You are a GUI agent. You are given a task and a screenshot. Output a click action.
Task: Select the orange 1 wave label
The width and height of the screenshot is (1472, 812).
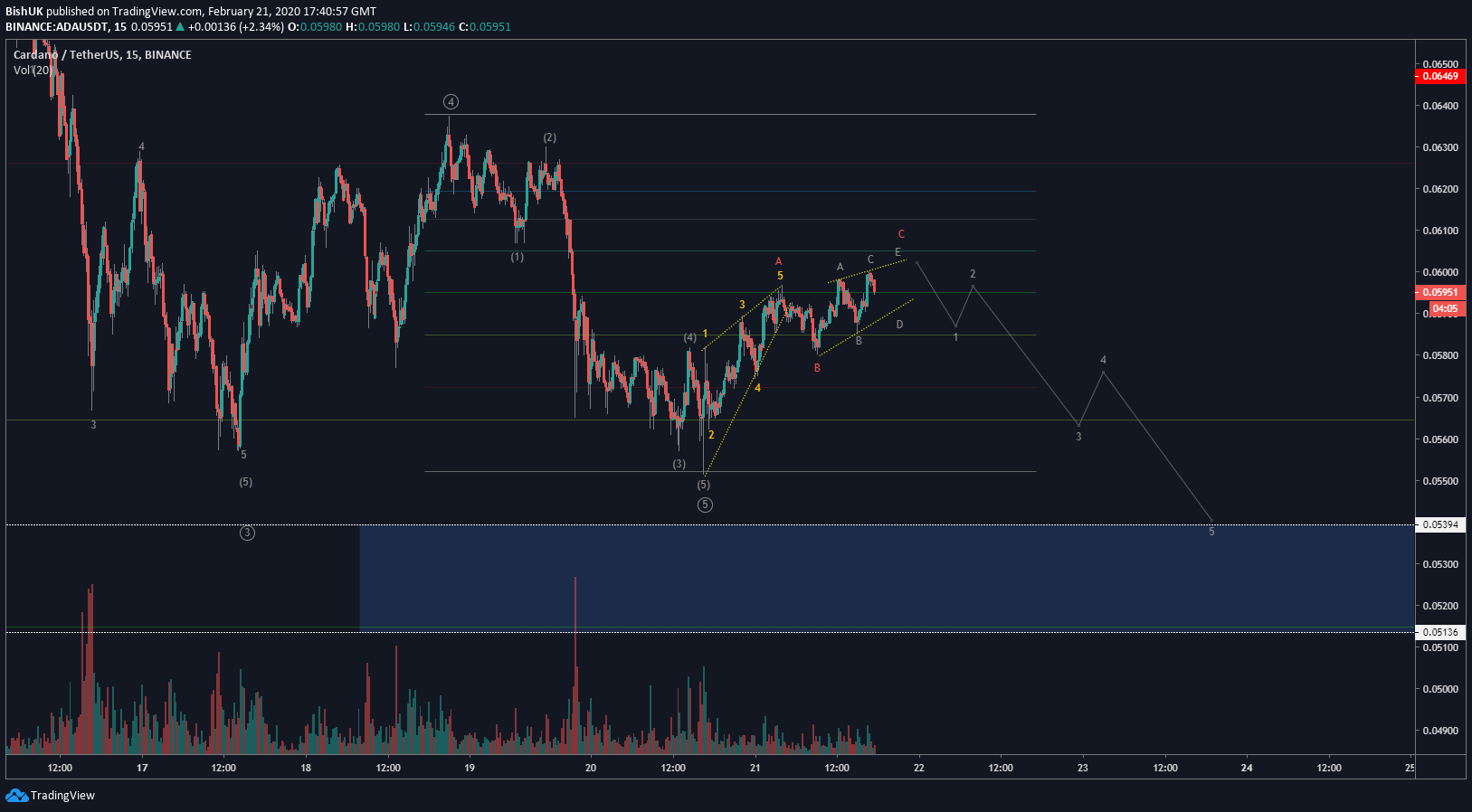click(706, 334)
